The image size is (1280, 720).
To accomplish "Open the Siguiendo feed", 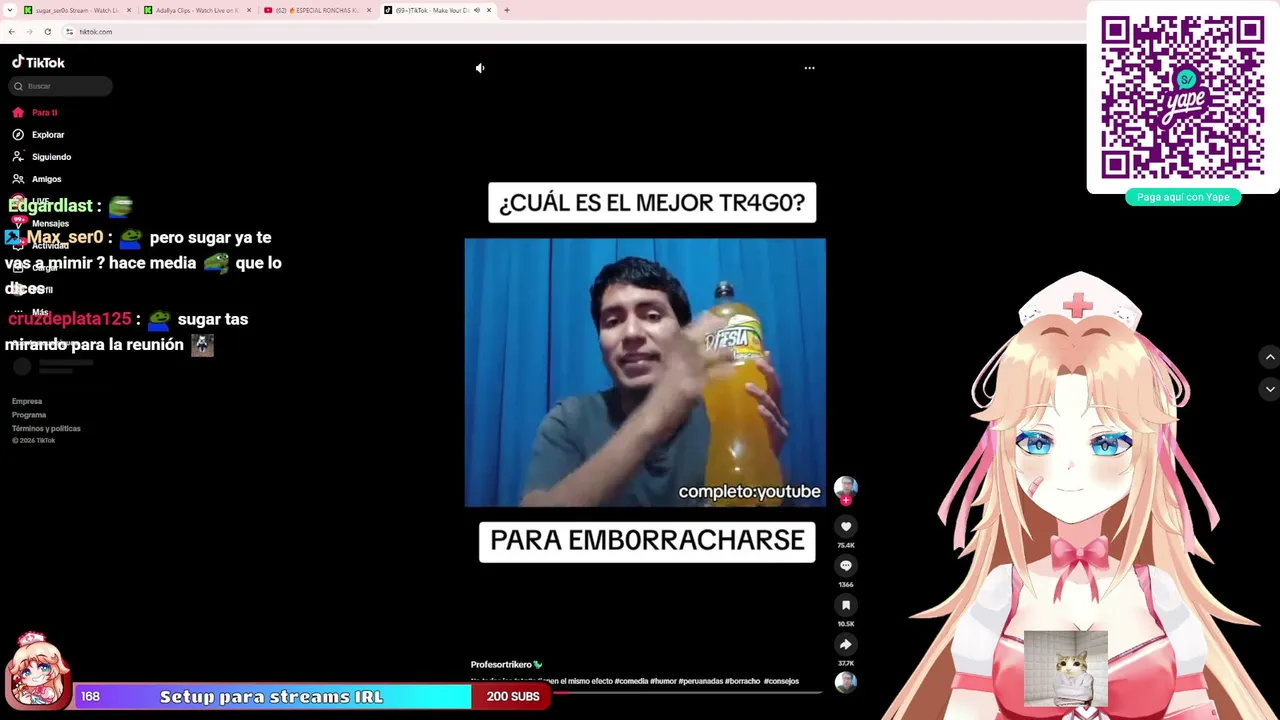I will (x=51, y=157).
